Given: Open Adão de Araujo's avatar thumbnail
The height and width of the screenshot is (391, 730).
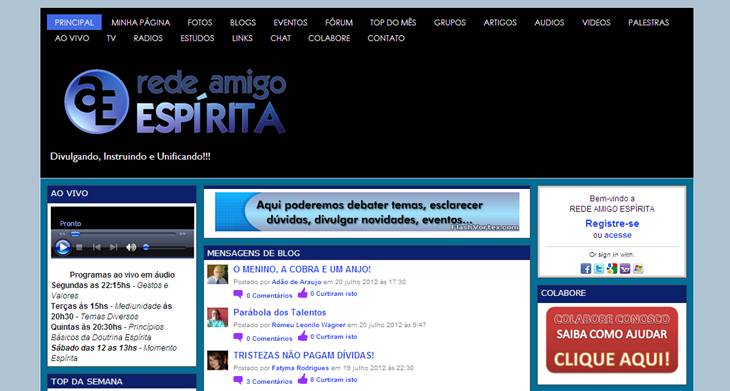Looking at the screenshot, I should (217, 274).
